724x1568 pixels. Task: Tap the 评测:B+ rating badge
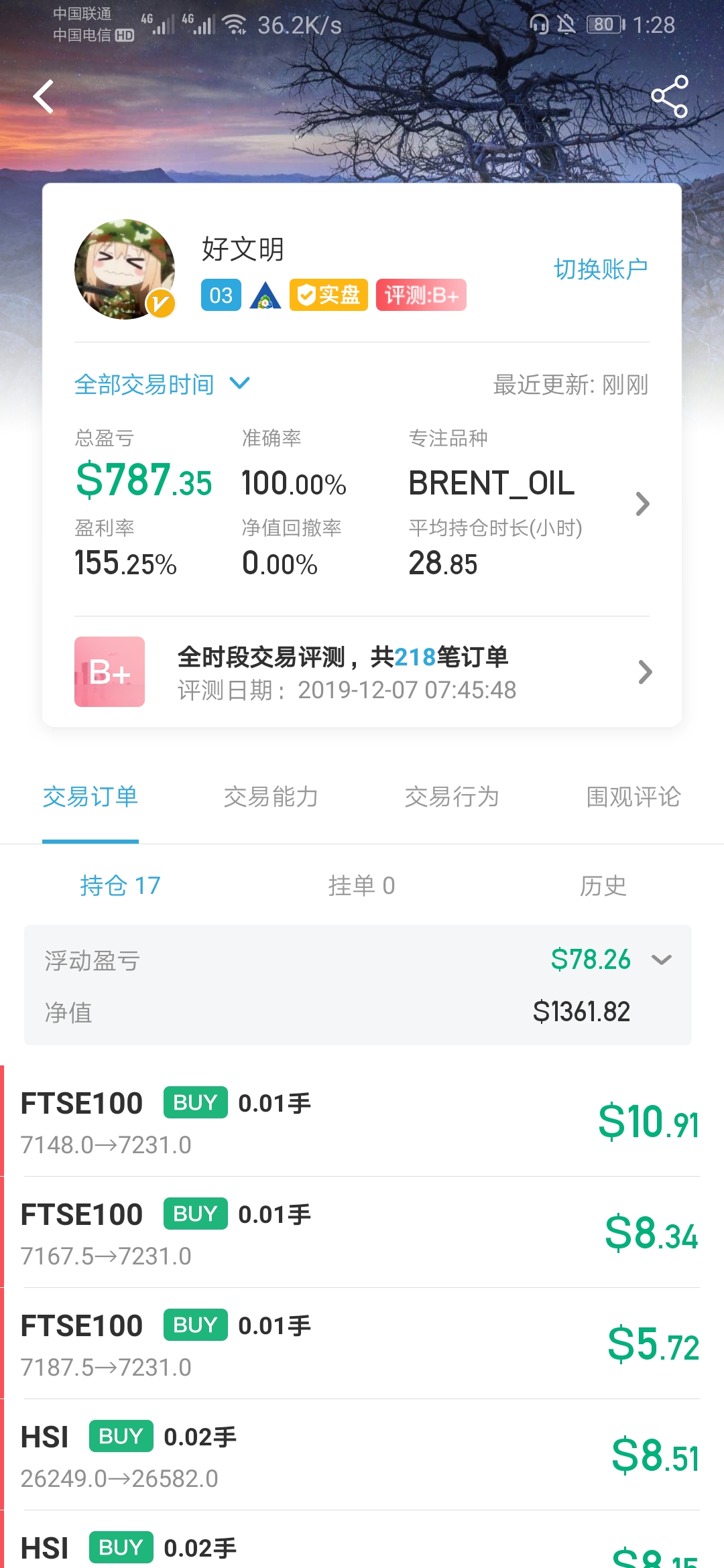[421, 295]
